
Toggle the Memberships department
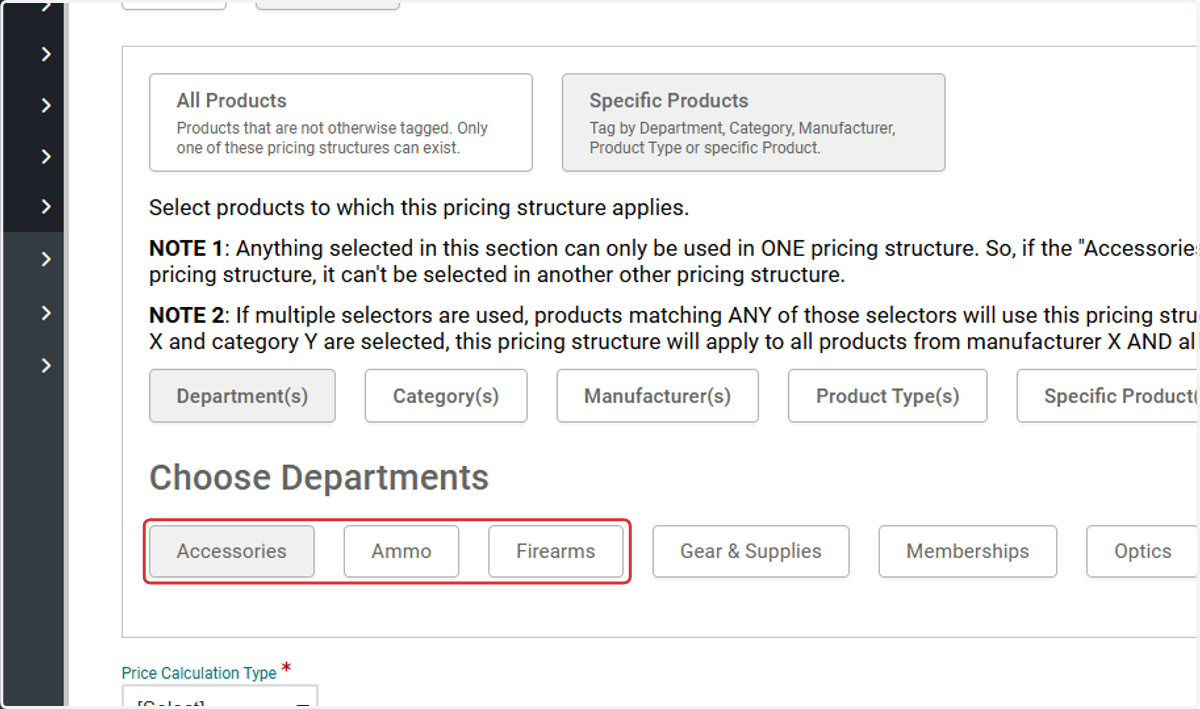(967, 551)
